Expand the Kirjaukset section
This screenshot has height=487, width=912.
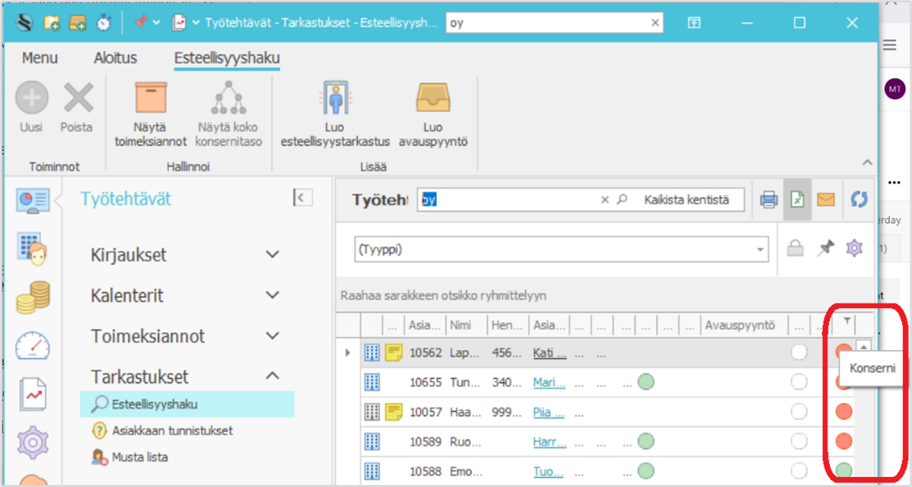click(x=272, y=255)
